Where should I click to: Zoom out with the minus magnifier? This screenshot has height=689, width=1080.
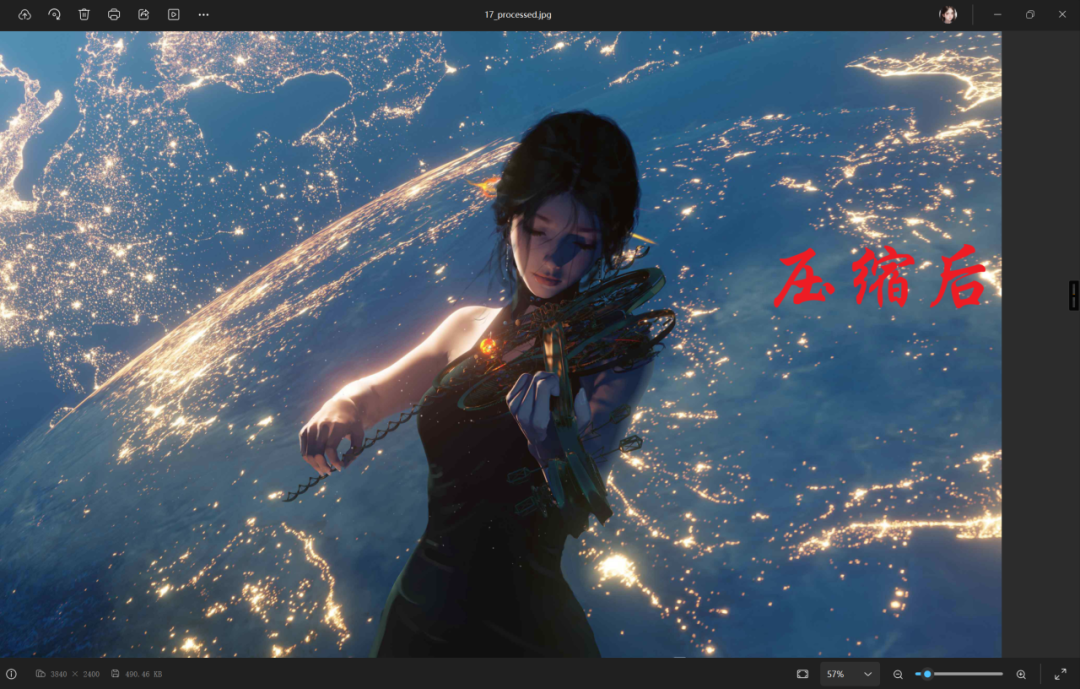point(898,675)
